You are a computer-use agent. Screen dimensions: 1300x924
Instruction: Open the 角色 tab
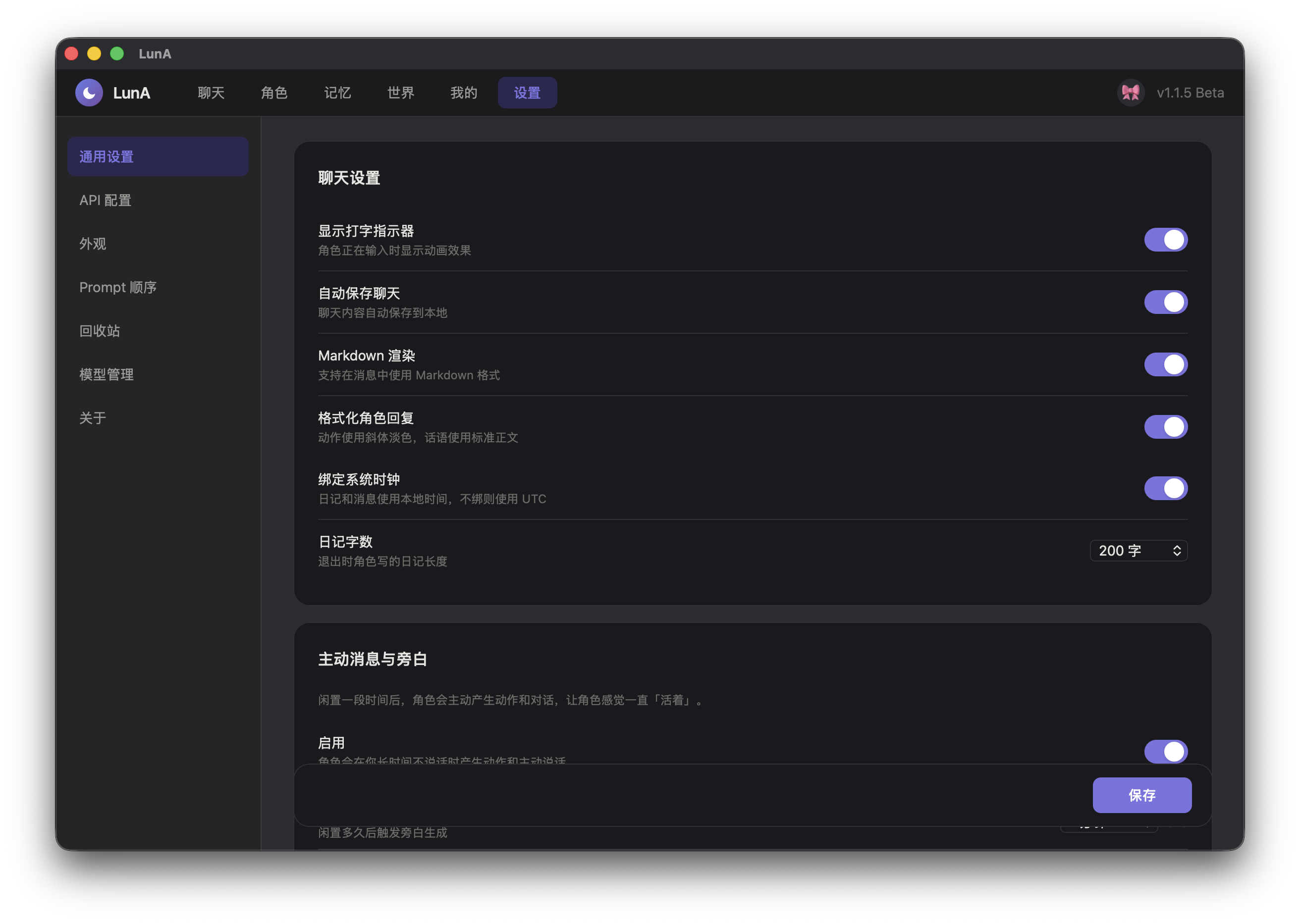pyautogui.click(x=274, y=93)
